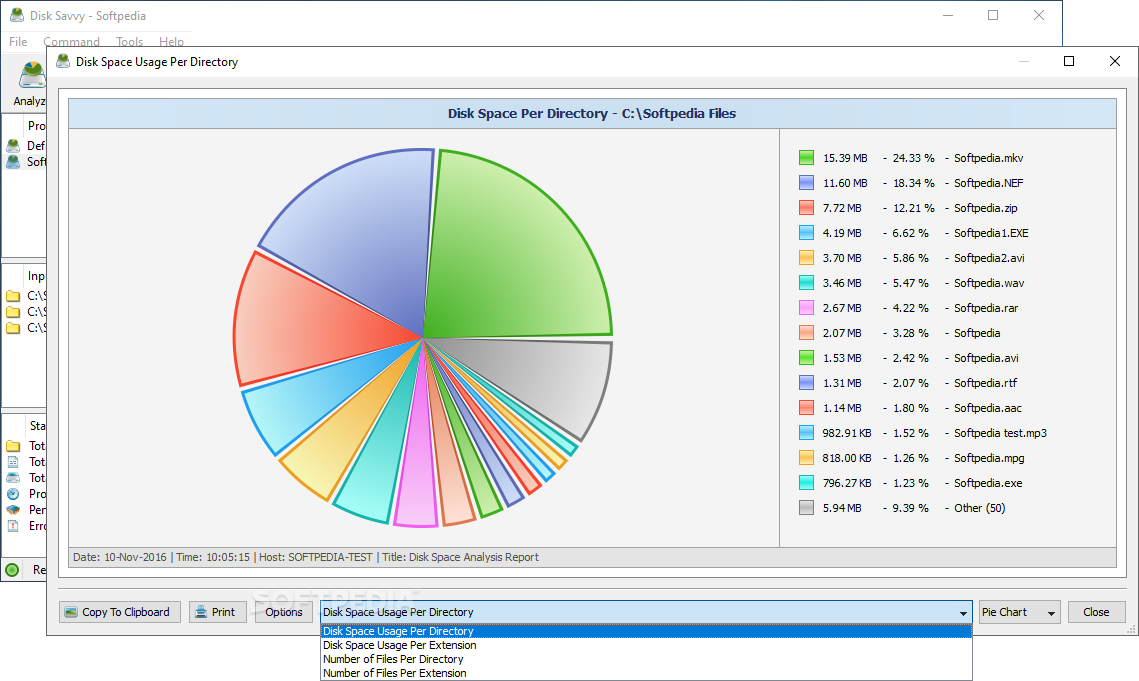Screen dimensions: 1139x681
Task: Click the Per status row icon
Action: tap(13, 509)
